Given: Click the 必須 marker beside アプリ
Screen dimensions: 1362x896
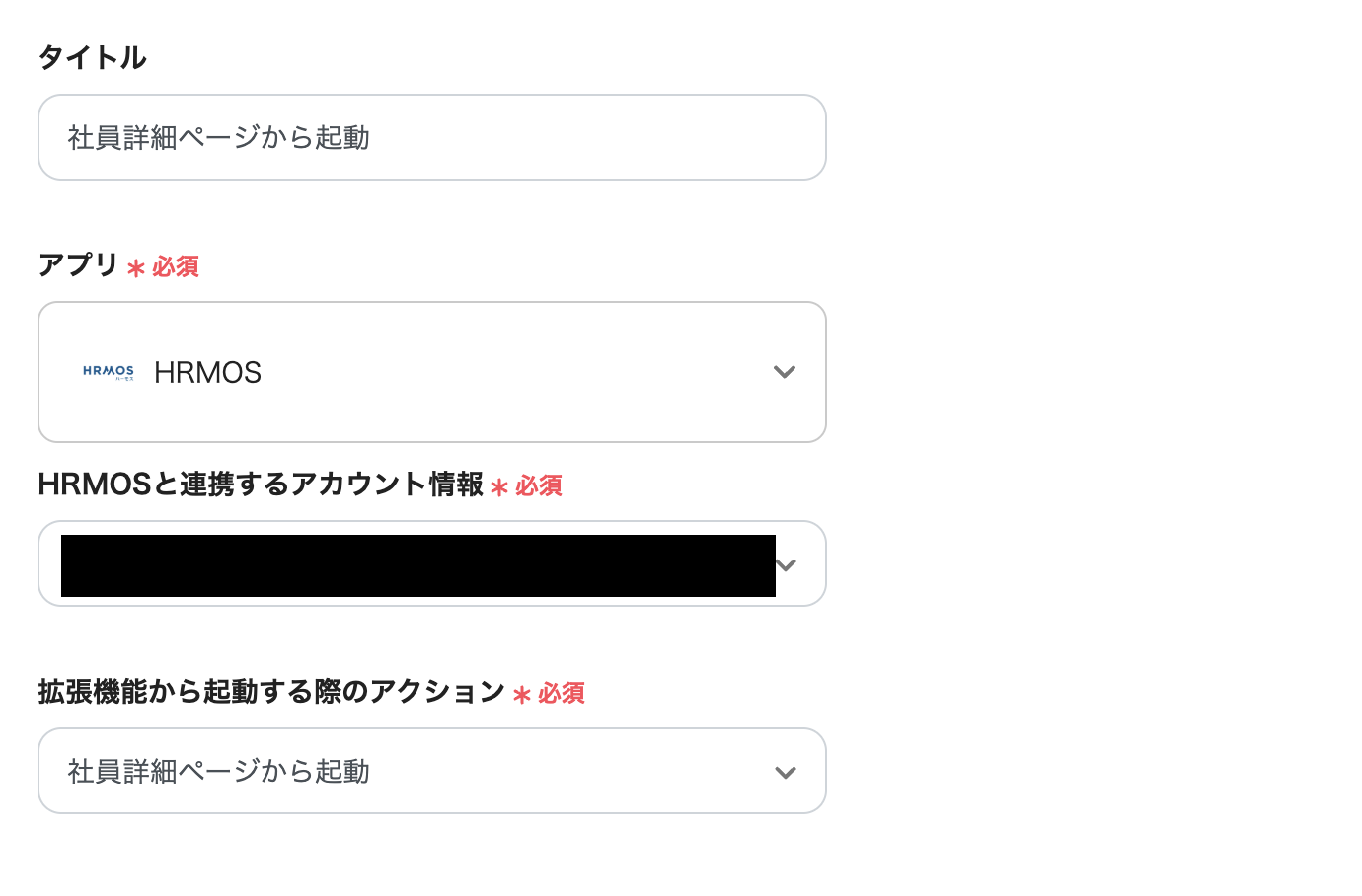Looking at the screenshot, I should (176, 267).
